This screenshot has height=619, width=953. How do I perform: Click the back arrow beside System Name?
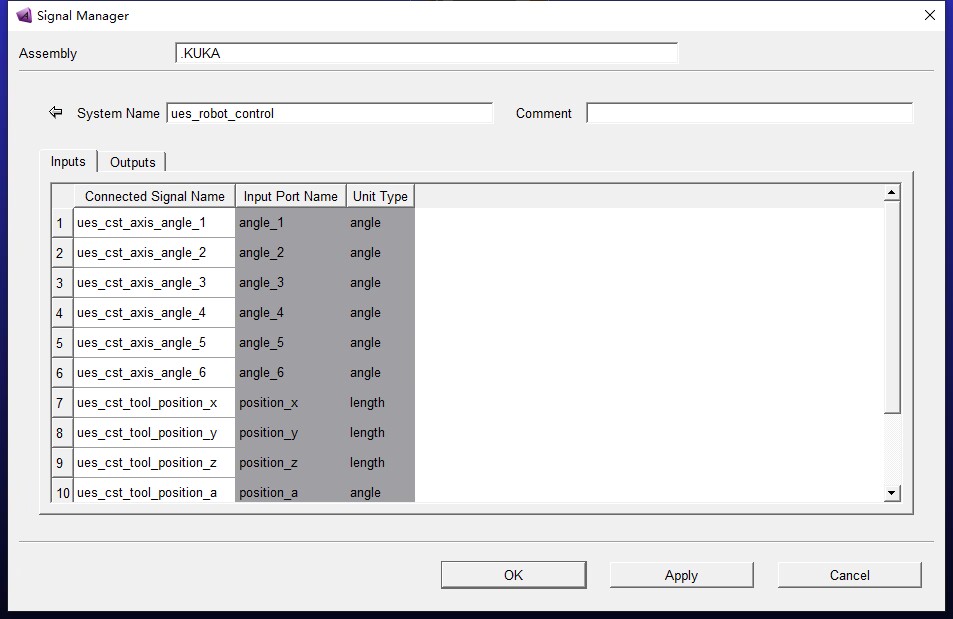56,113
